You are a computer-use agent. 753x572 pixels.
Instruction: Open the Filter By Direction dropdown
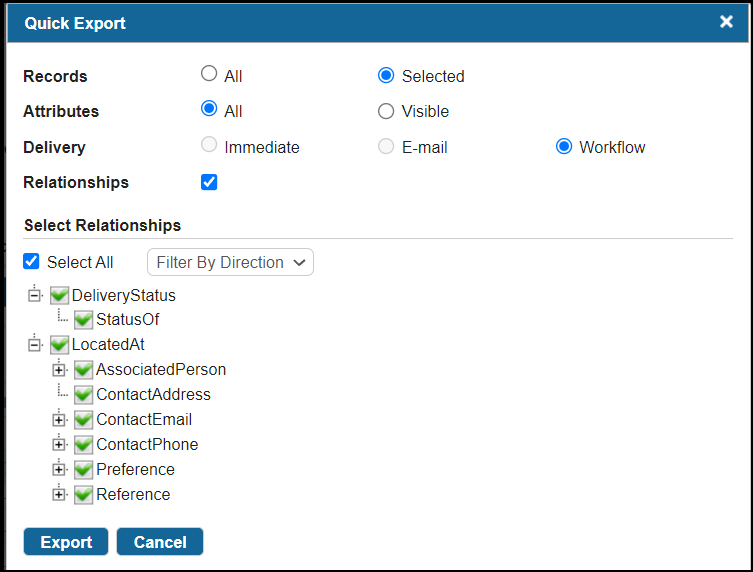[x=230, y=262]
